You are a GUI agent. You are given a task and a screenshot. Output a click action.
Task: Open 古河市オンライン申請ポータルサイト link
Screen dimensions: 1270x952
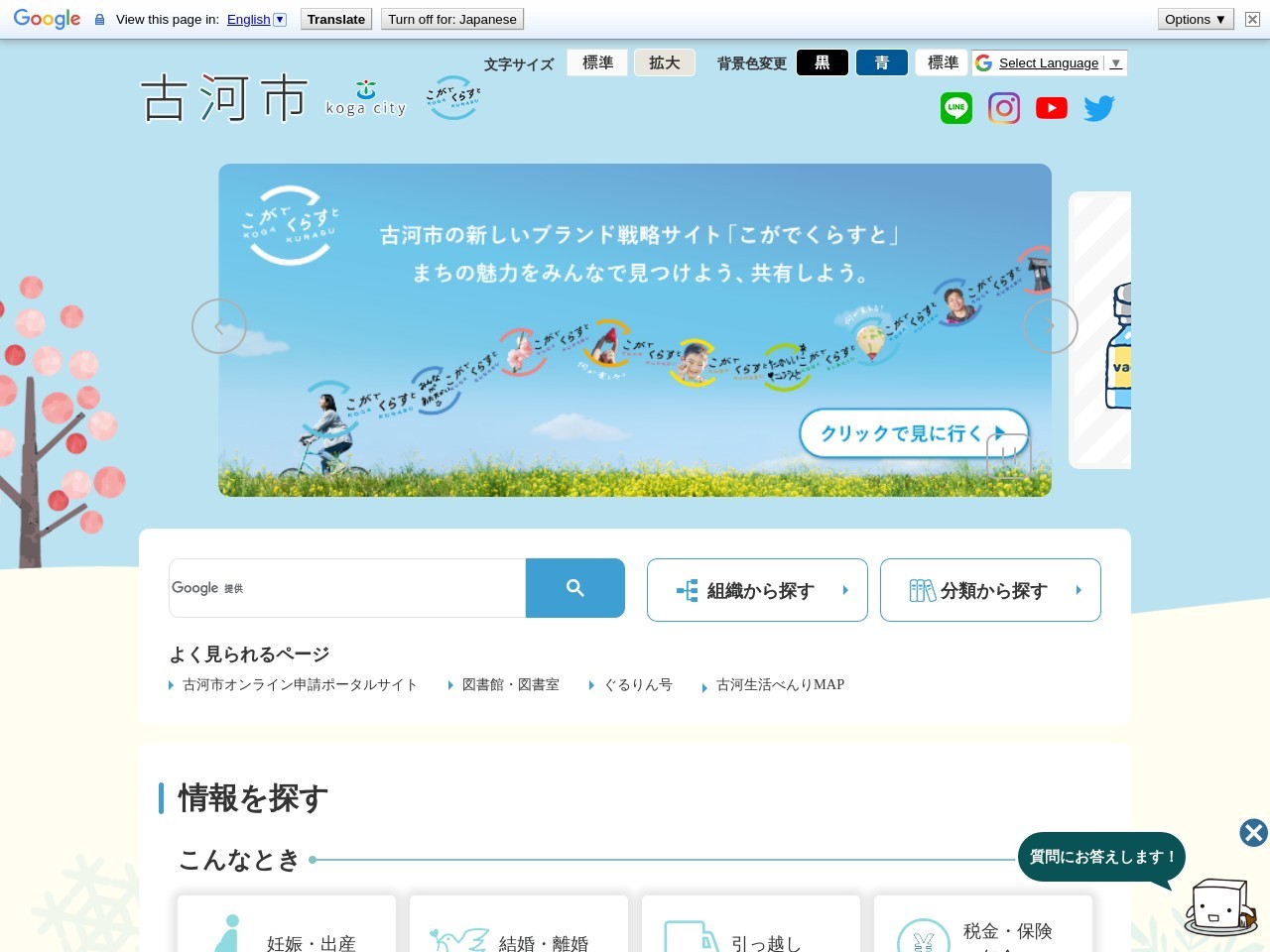click(x=300, y=684)
